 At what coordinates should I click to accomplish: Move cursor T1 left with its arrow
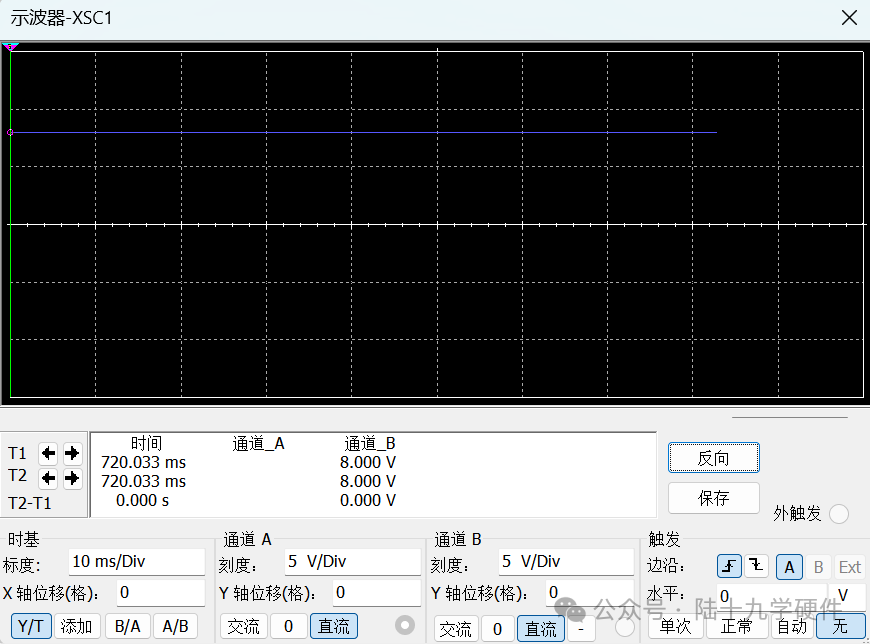coord(48,454)
